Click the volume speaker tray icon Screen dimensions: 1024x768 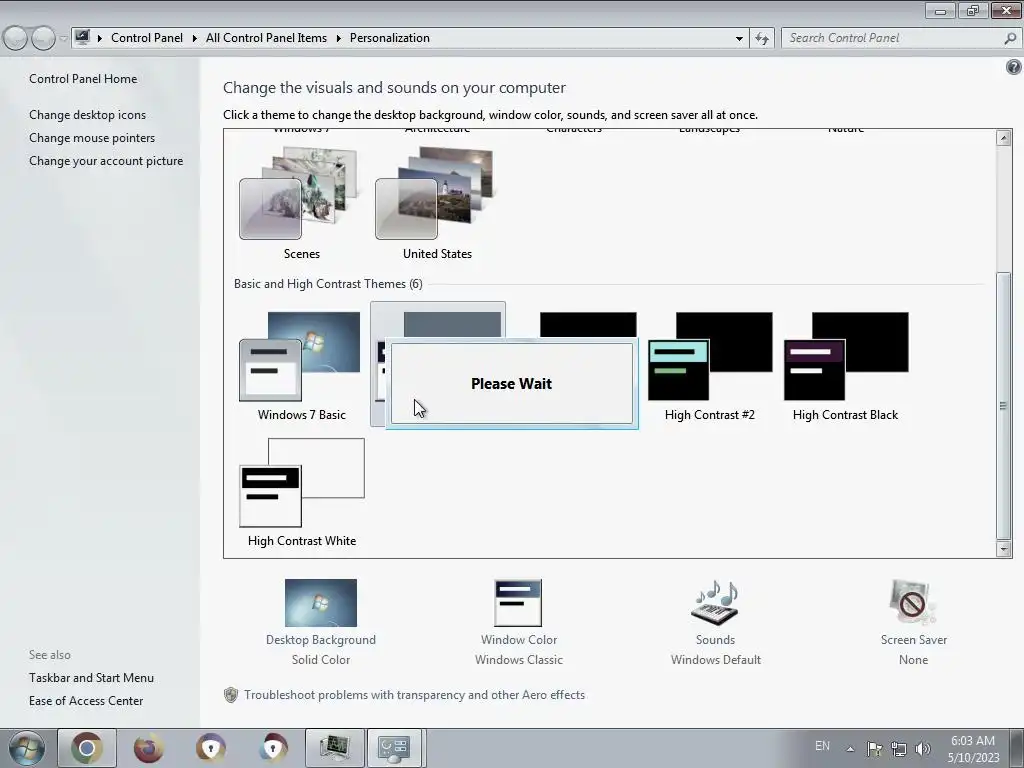[x=922, y=748]
